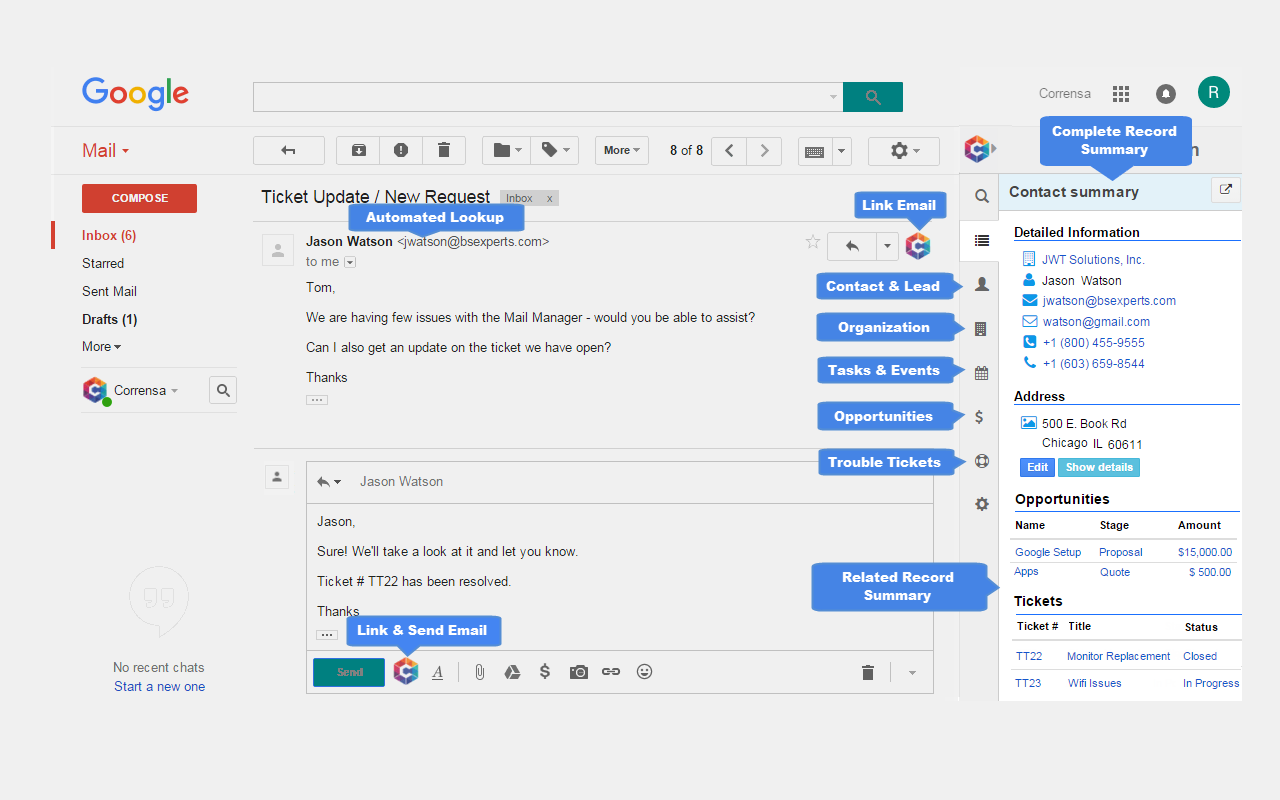Remove the Inbox label with x
This screenshot has width=1280, height=800.
549,198
